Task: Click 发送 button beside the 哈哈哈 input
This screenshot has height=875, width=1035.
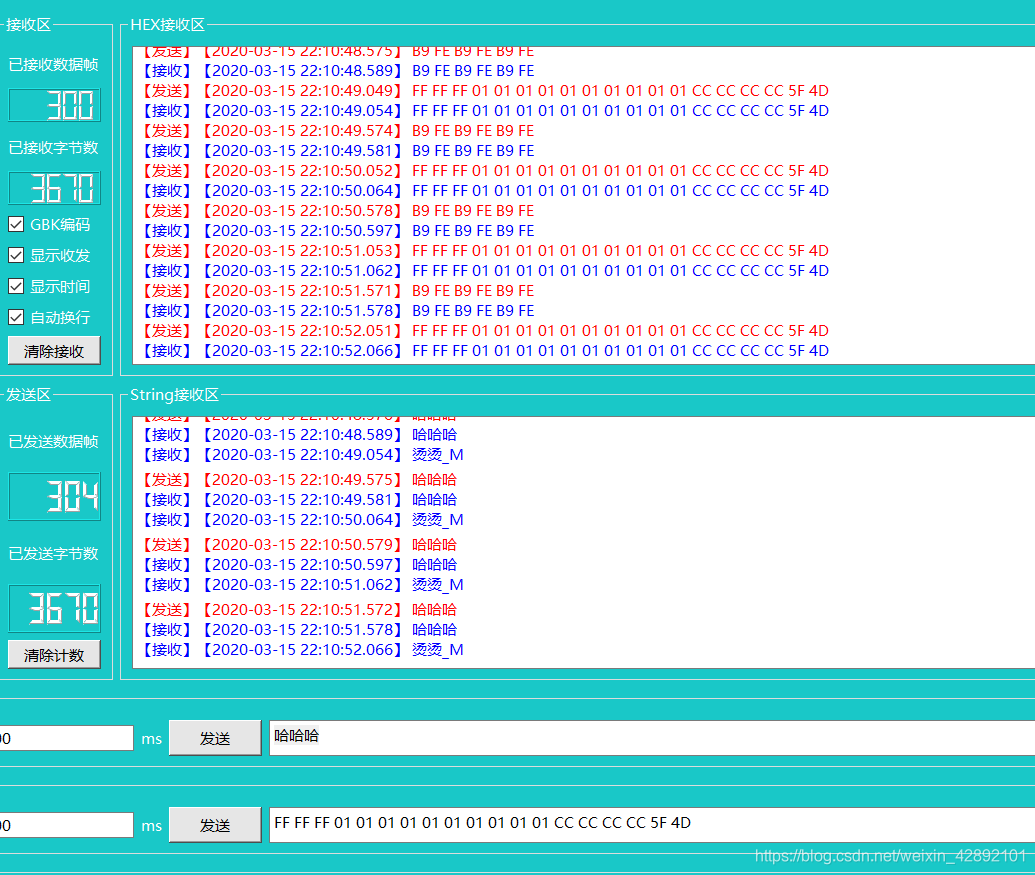Action: coord(215,738)
